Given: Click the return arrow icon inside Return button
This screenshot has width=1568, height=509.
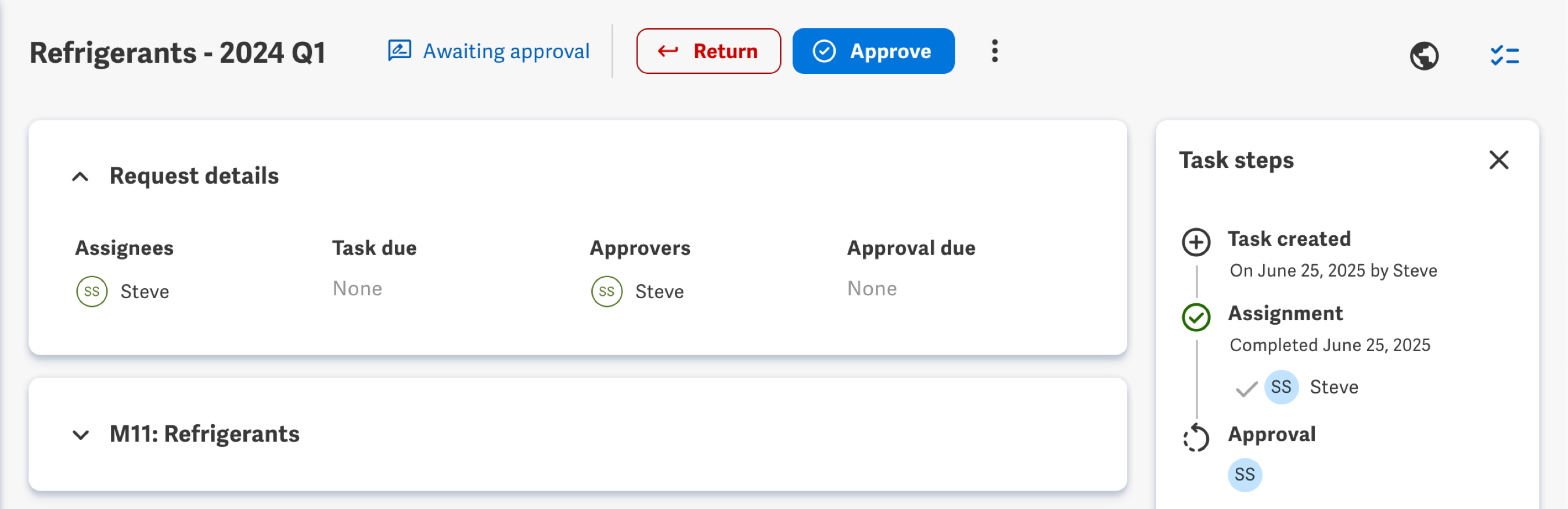Looking at the screenshot, I should click(668, 51).
